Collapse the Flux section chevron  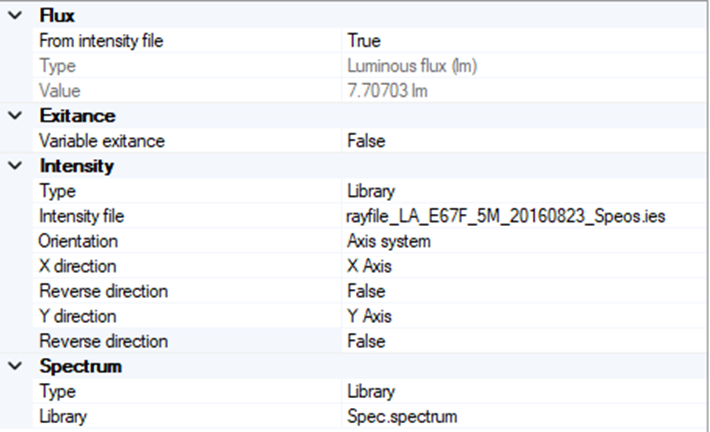(13, 16)
